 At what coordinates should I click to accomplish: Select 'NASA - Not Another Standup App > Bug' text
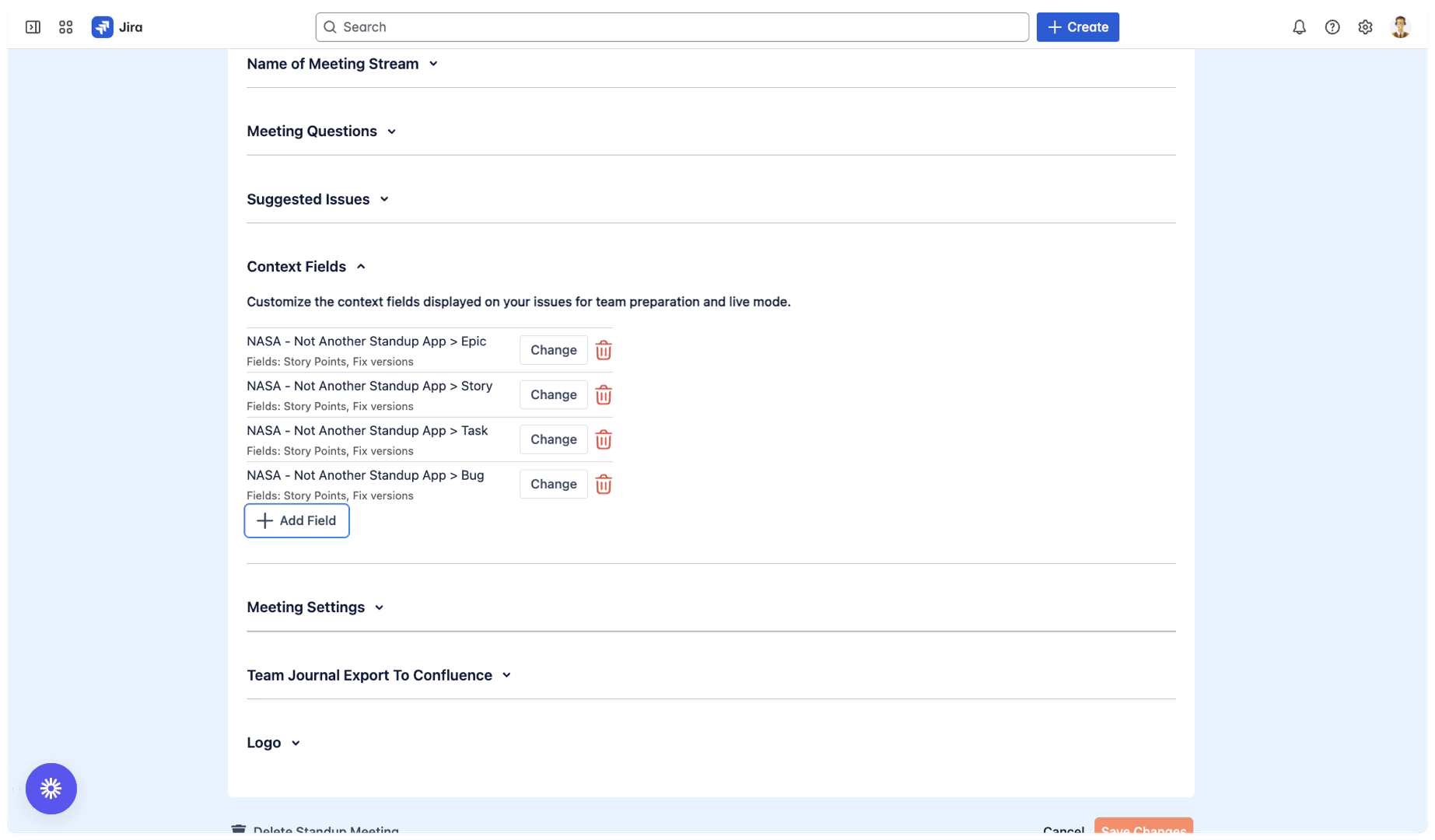click(366, 475)
